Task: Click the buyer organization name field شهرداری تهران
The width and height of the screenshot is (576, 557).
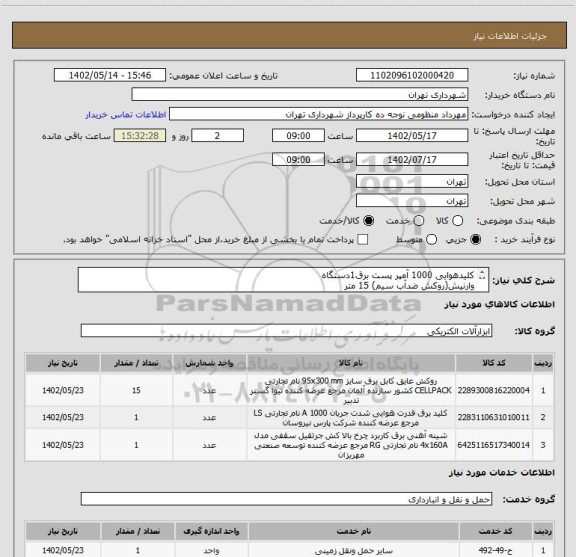Action: pos(300,95)
